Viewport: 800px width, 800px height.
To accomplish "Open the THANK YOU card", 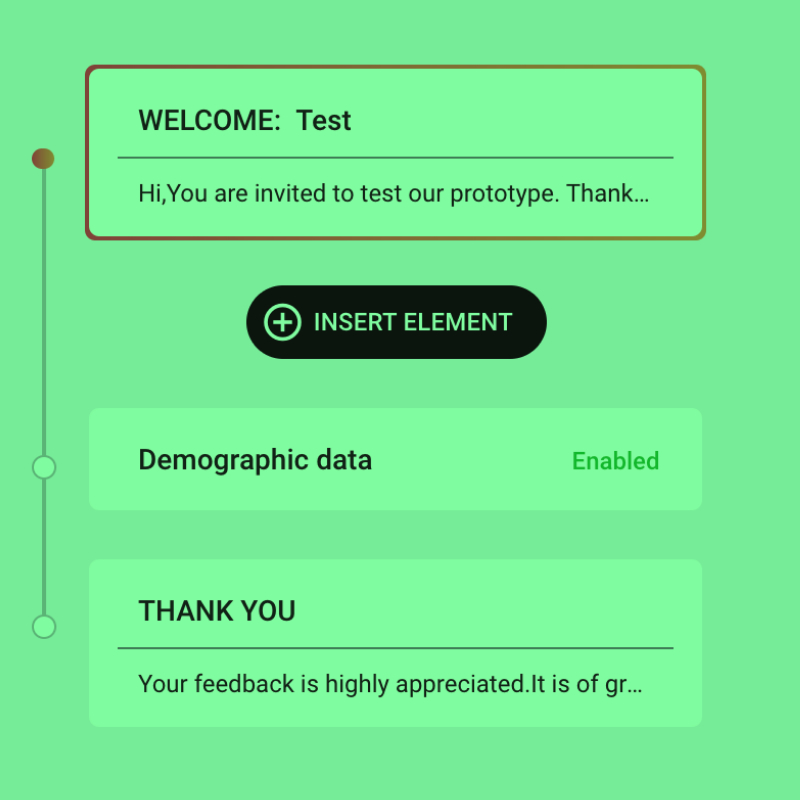I will point(395,643).
